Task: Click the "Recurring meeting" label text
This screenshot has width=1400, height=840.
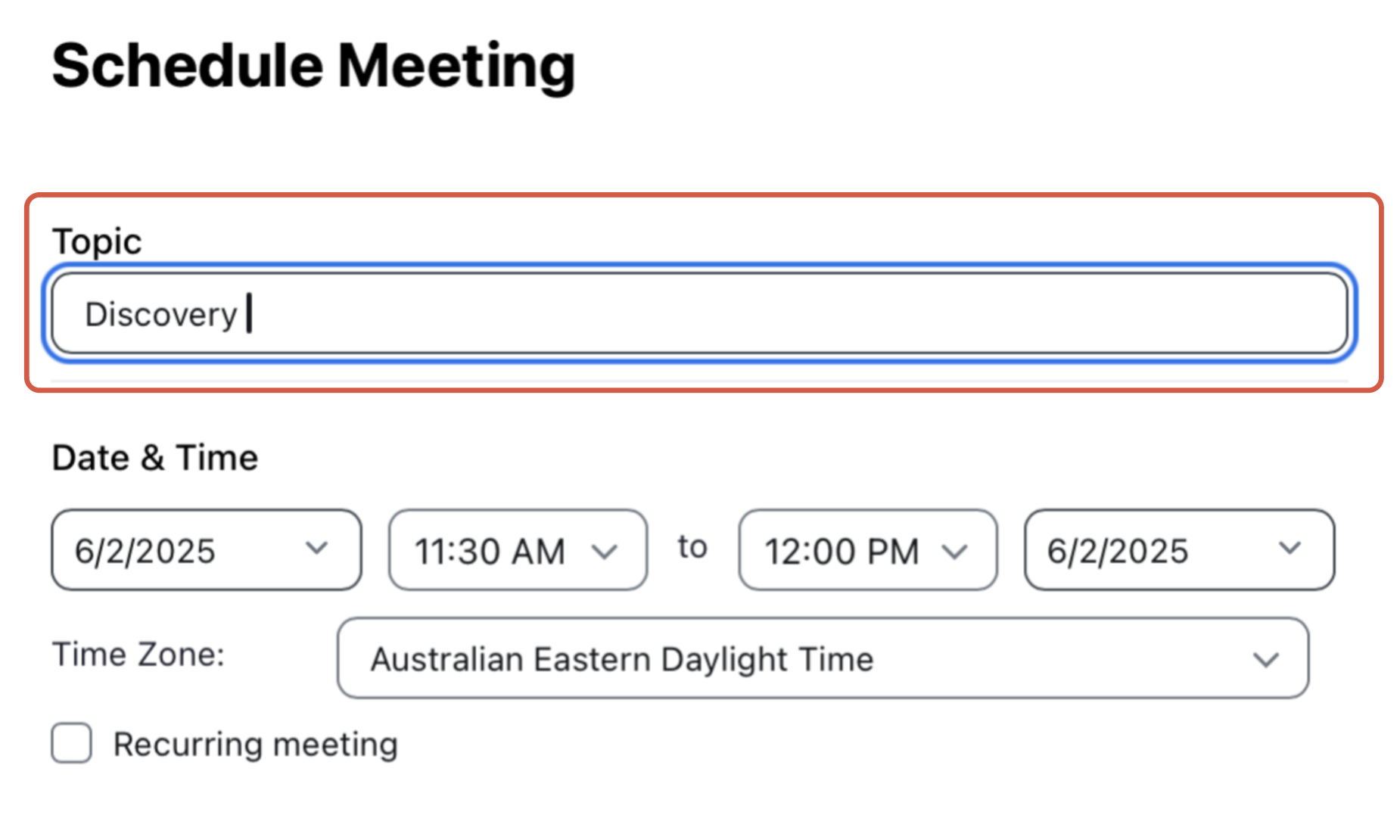Action: coord(255,745)
